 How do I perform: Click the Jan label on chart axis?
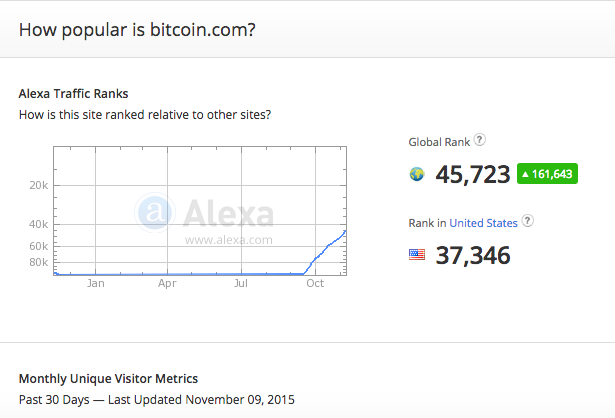(96, 283)
